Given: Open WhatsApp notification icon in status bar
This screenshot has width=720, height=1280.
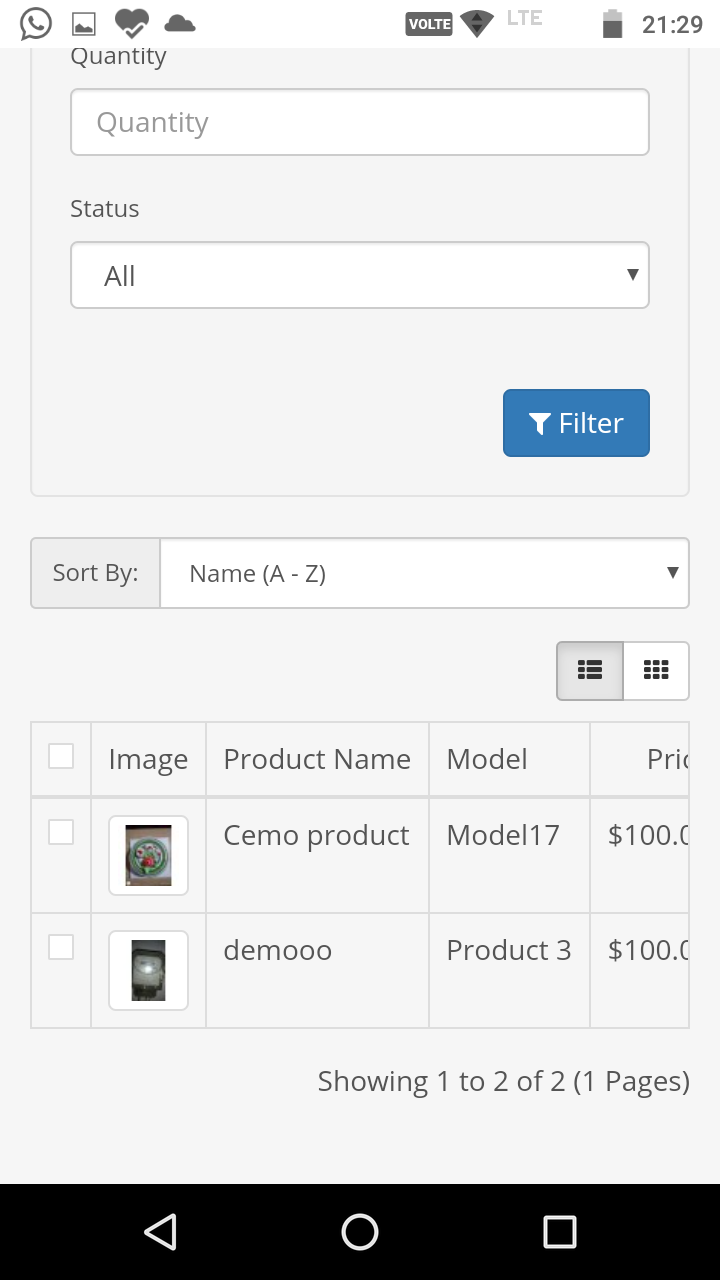Looking at the screenshot, I should pos(36,23).
